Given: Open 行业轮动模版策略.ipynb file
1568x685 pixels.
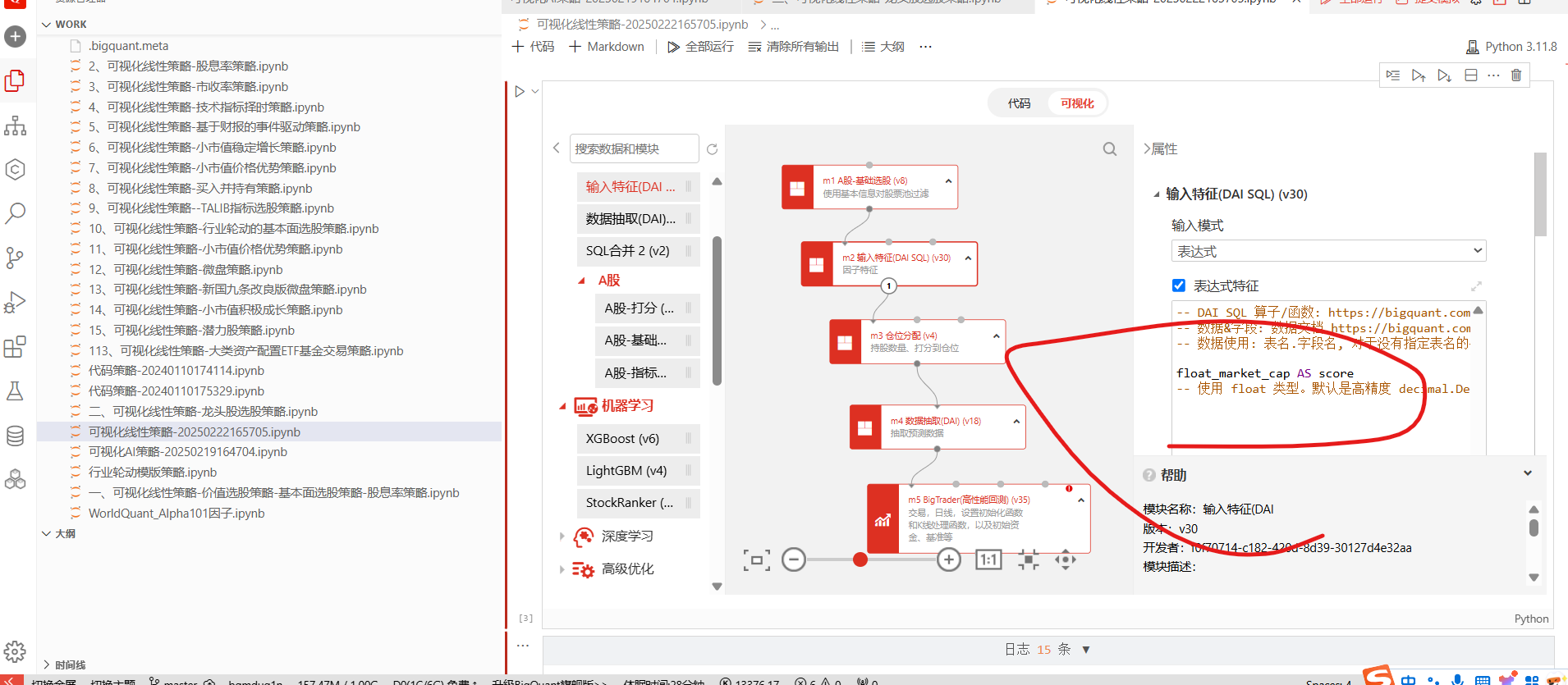Looking at the screenshot, I should pos(152,473).
